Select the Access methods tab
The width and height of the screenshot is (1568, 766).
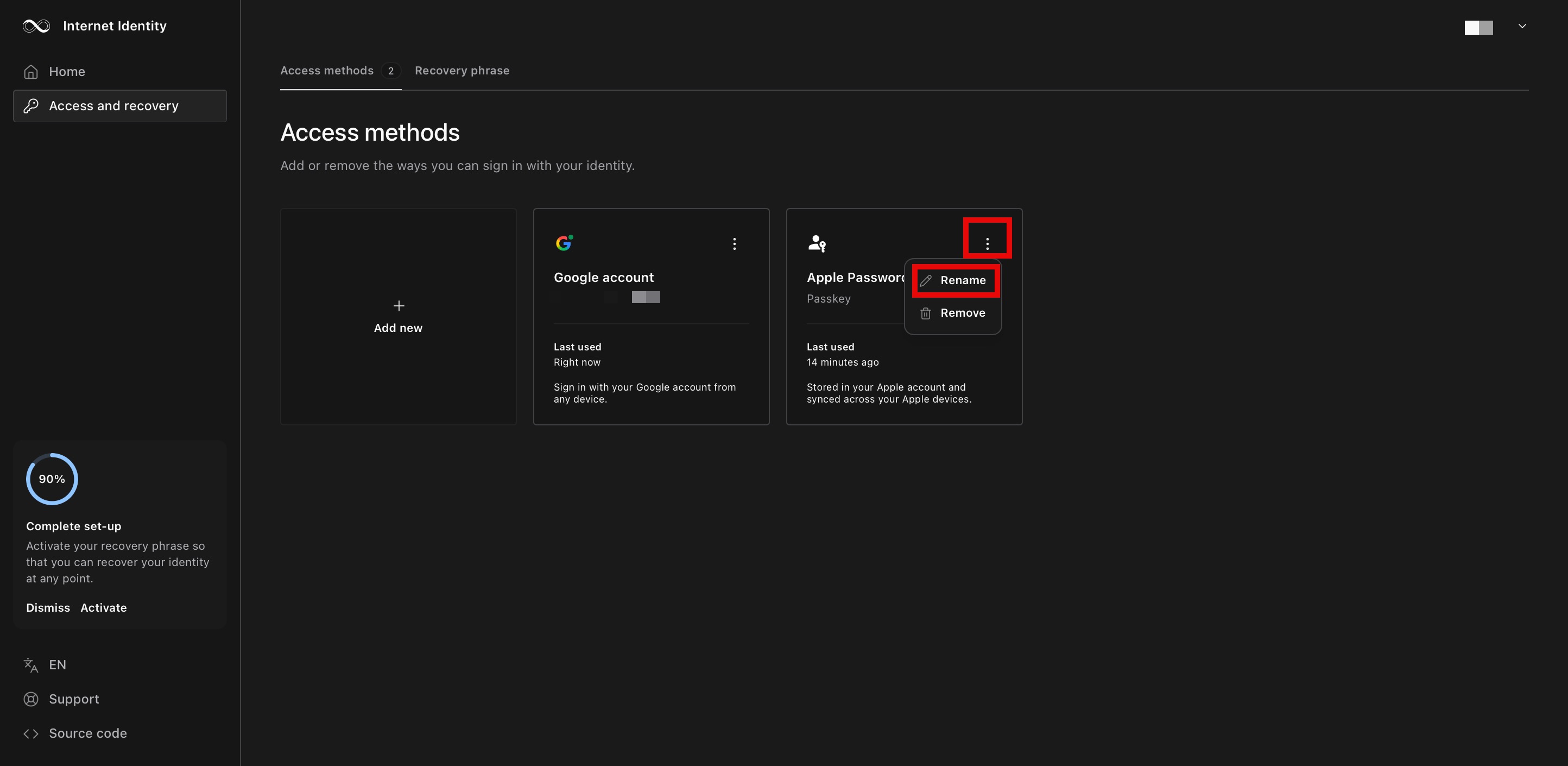tap(327, 71)
